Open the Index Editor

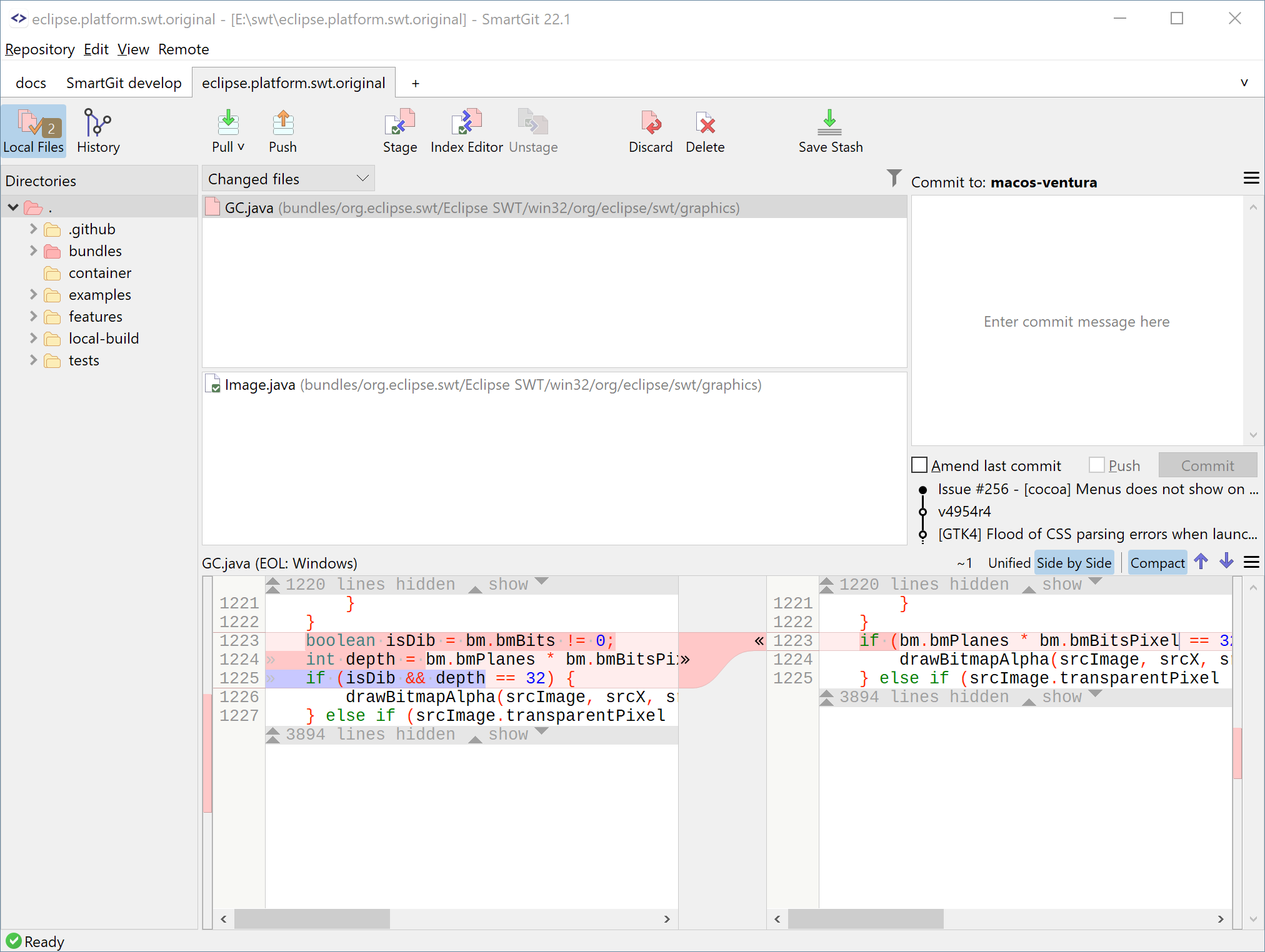pyautogui.click(x=467, y=131)
